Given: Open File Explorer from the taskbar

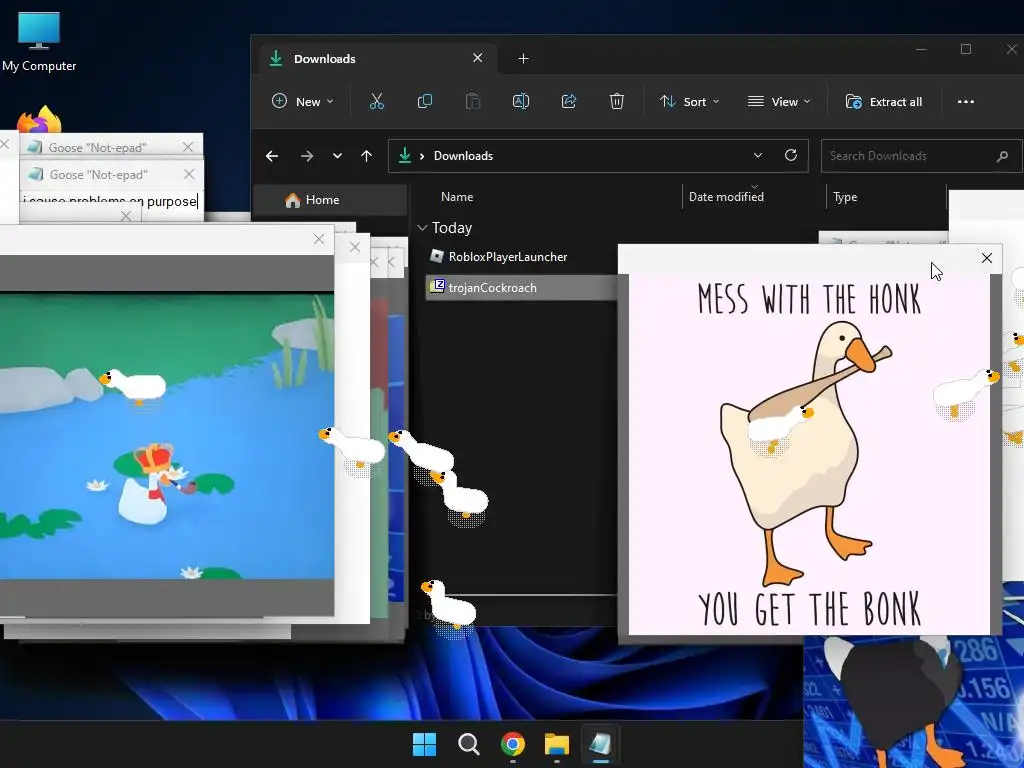Looking at the screenshot, I should 557,744.
